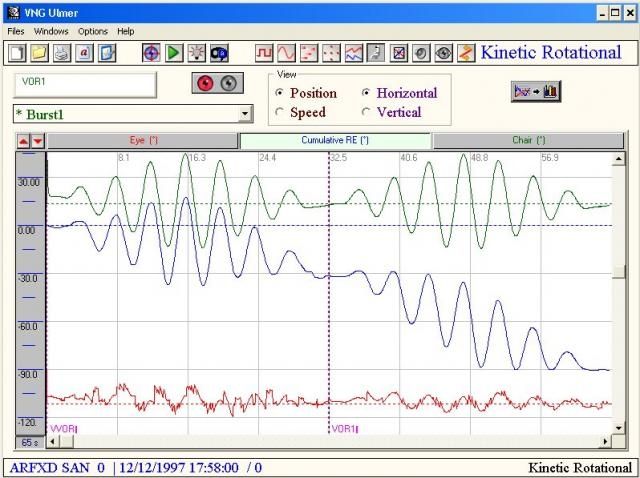Click the square wave stimulus icon
Viewport: 640px width, 478px height.
click(x=264, y=52)
